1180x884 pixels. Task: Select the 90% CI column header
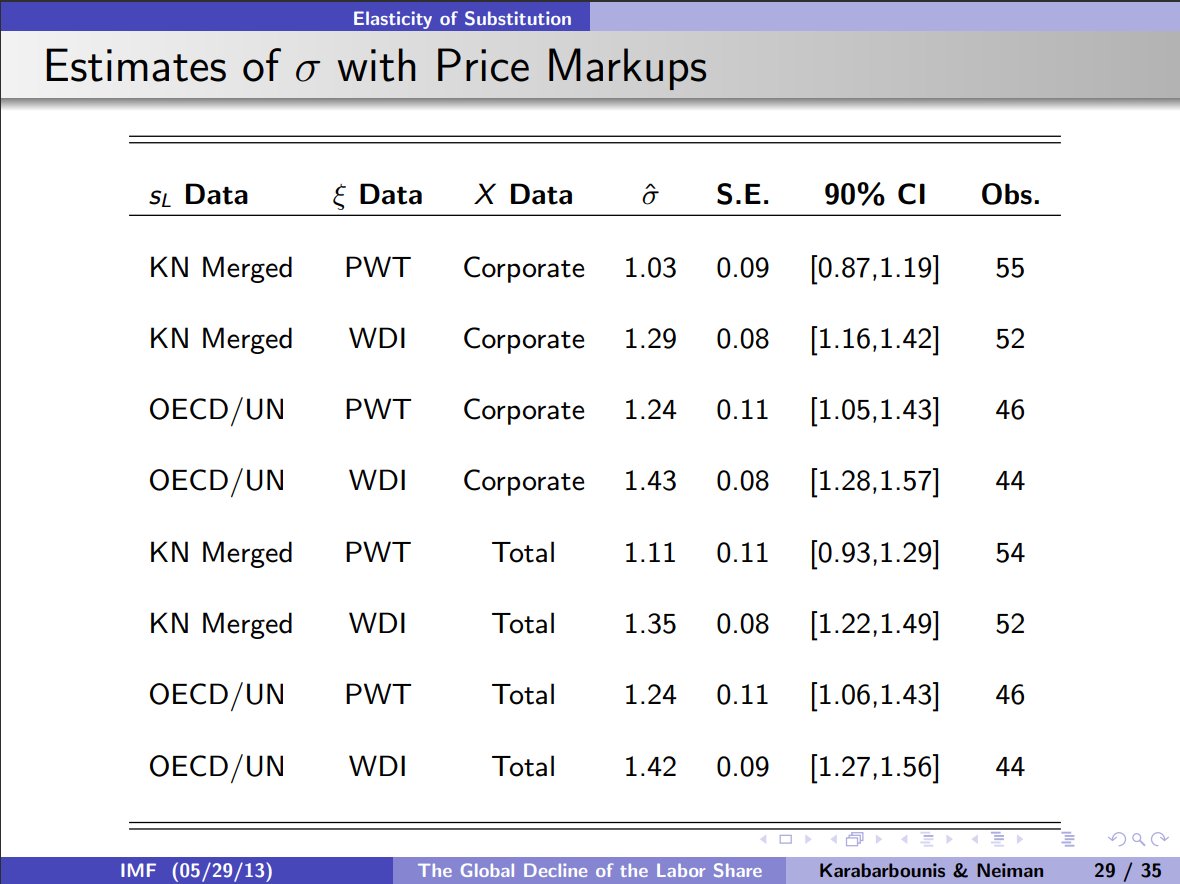874,195
